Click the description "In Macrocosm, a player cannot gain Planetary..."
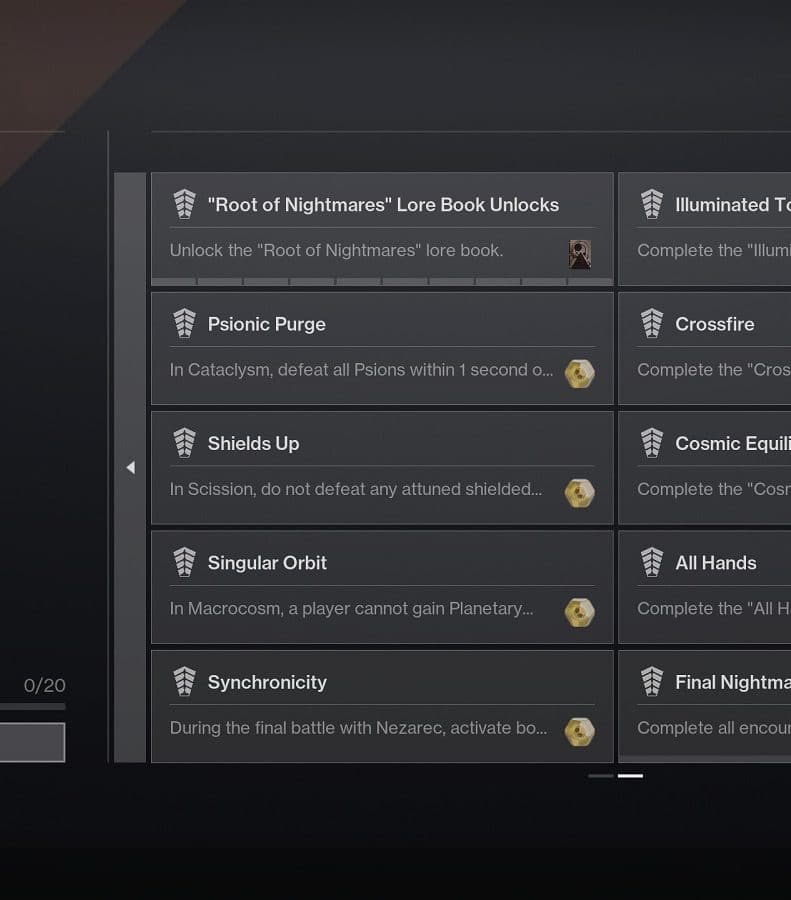This screenshot has width=791, height=900. [351, 608]
